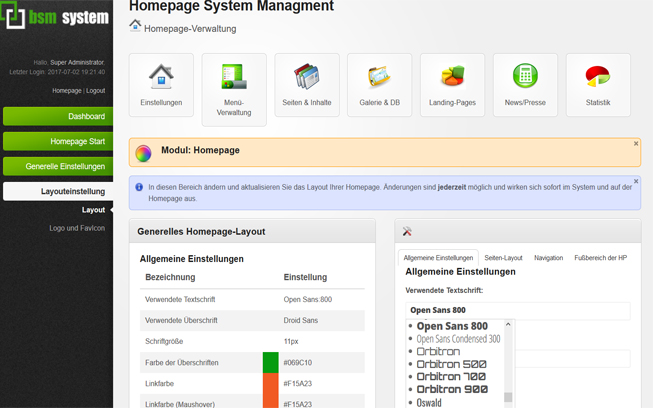
Task: Close the Modul: Homepage banner
Action: point(635,144)
